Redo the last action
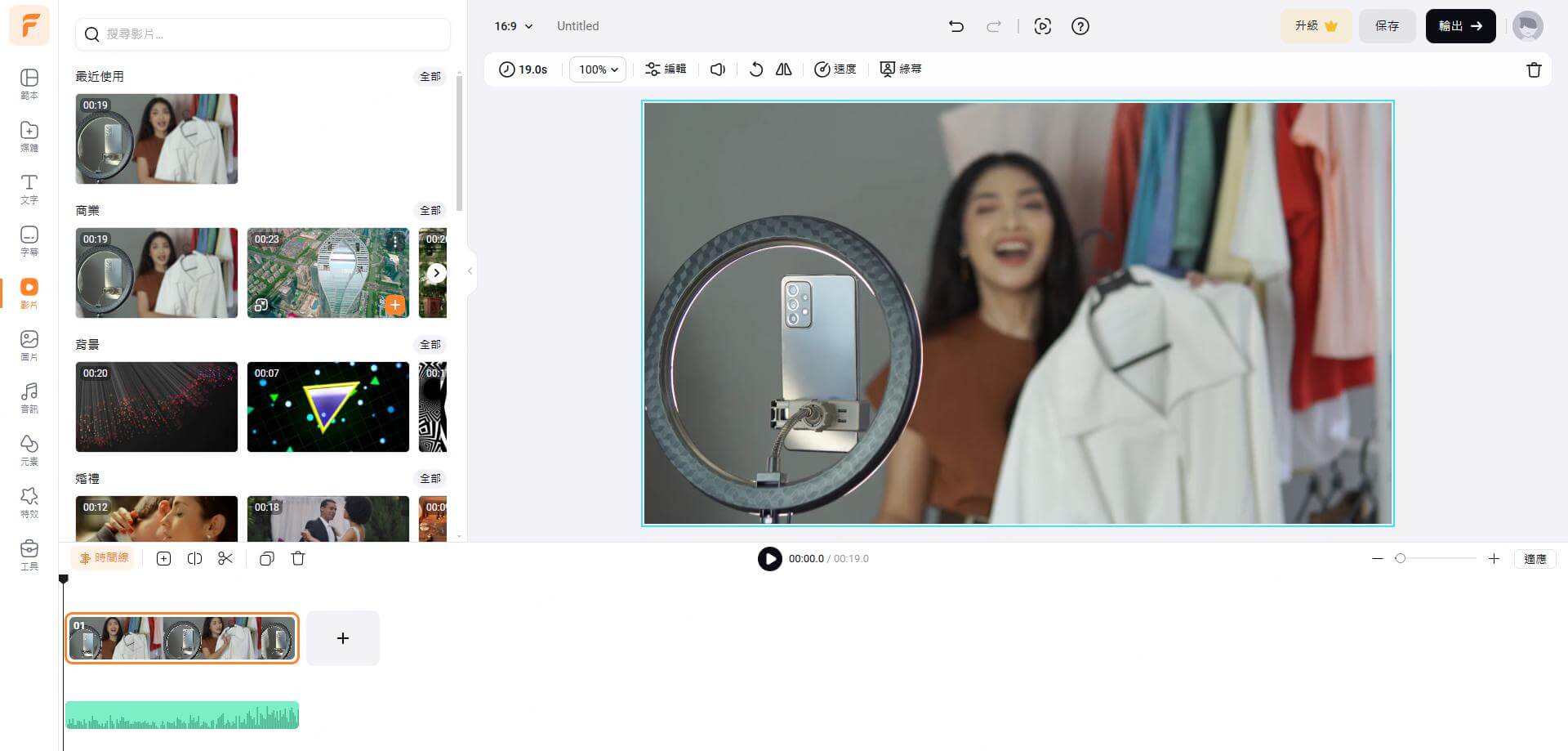Viewport: 1568px width, 751px height. pos(994,26)
